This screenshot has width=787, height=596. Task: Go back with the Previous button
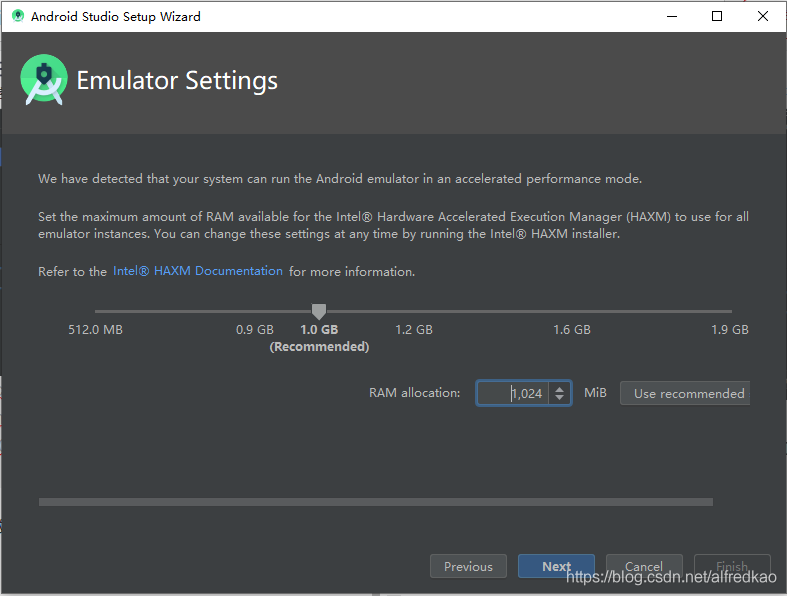point(468,566)
